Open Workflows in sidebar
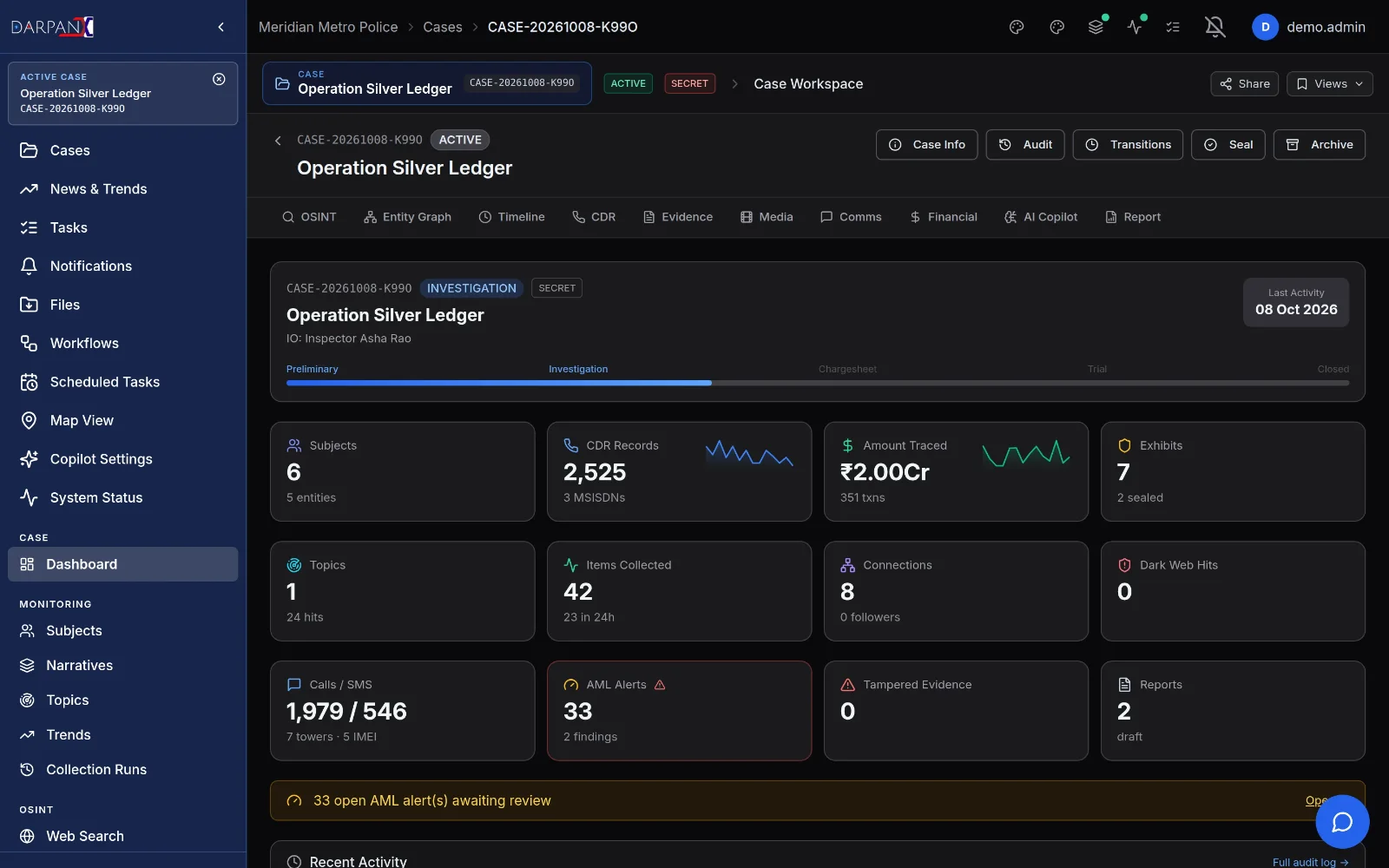 click(x=122, y=343)
